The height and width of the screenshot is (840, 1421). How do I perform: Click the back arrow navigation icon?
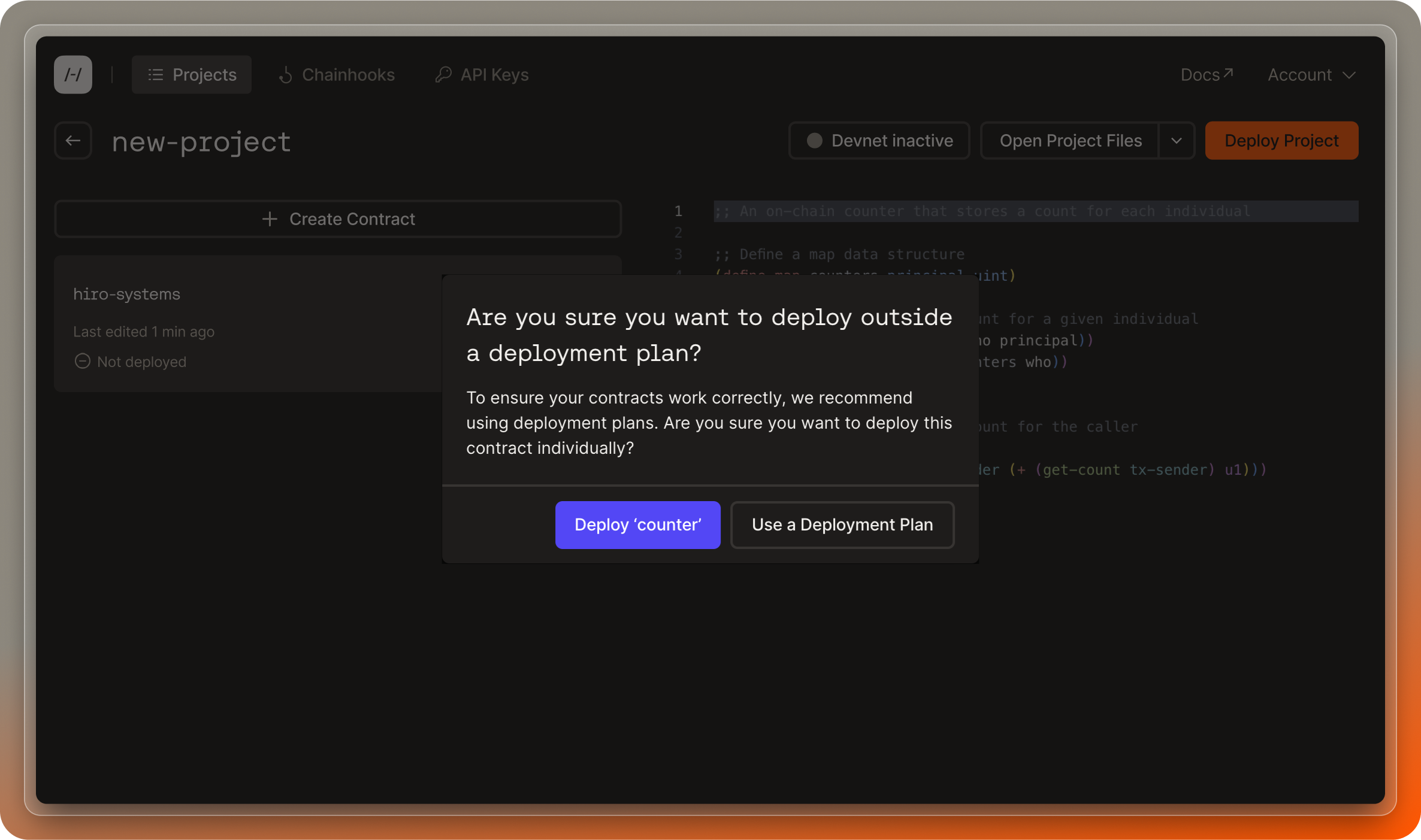coord(75,140)
